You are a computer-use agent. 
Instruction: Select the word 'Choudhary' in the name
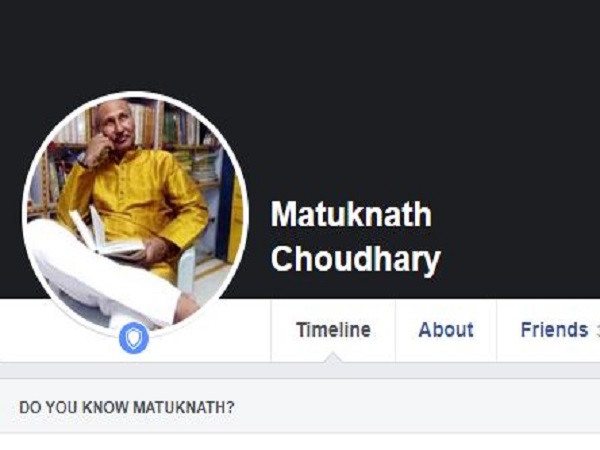[355, 259]
